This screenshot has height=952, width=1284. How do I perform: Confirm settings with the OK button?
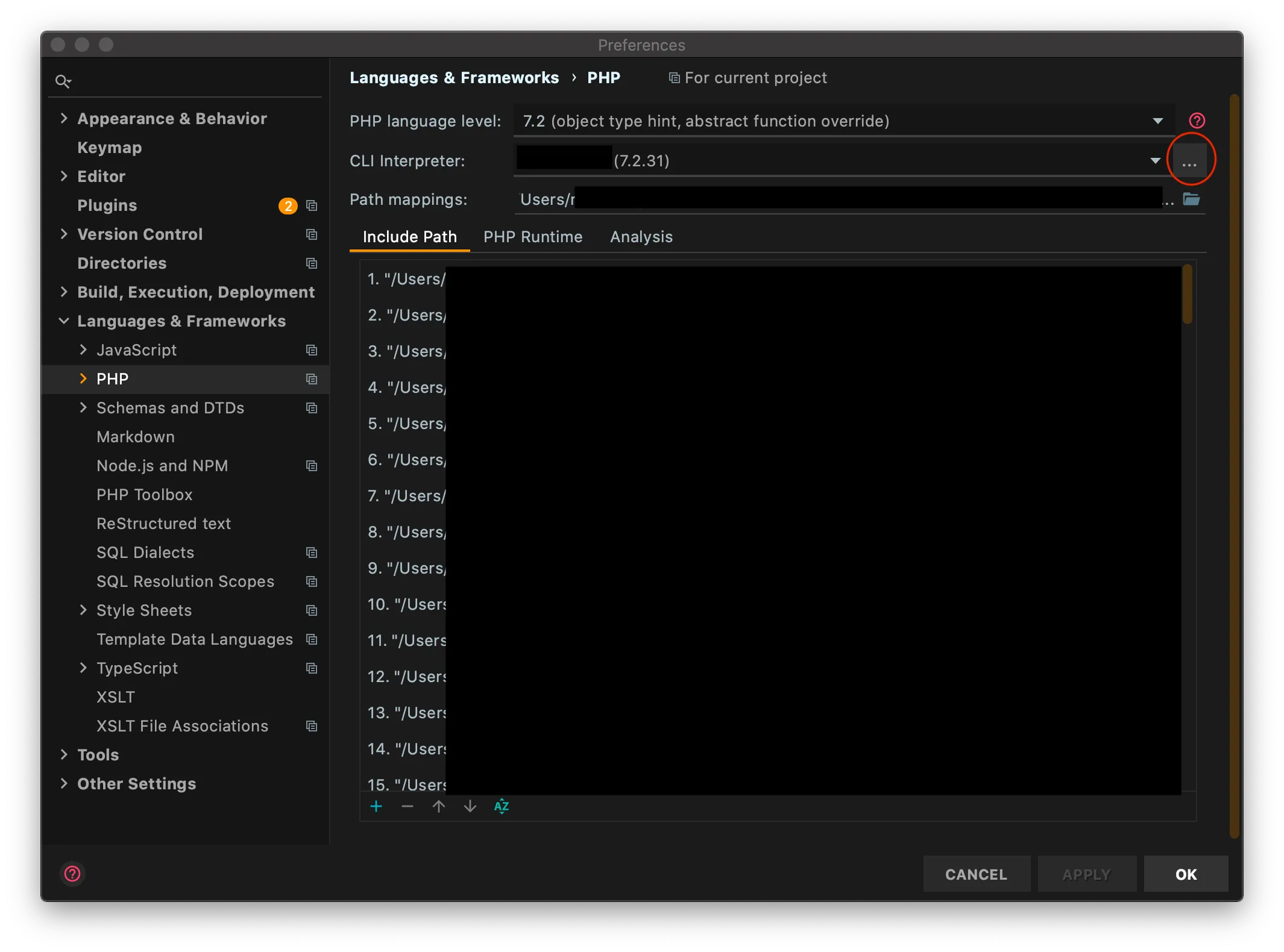1186,874
